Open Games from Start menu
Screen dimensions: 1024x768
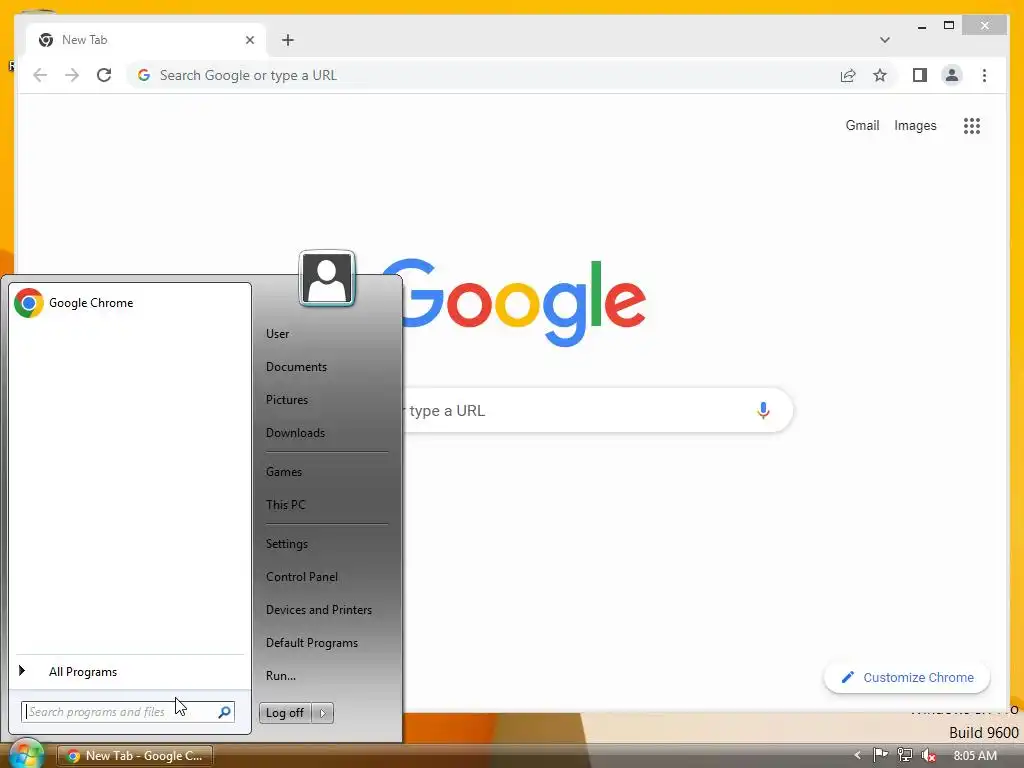pos(283,472)
